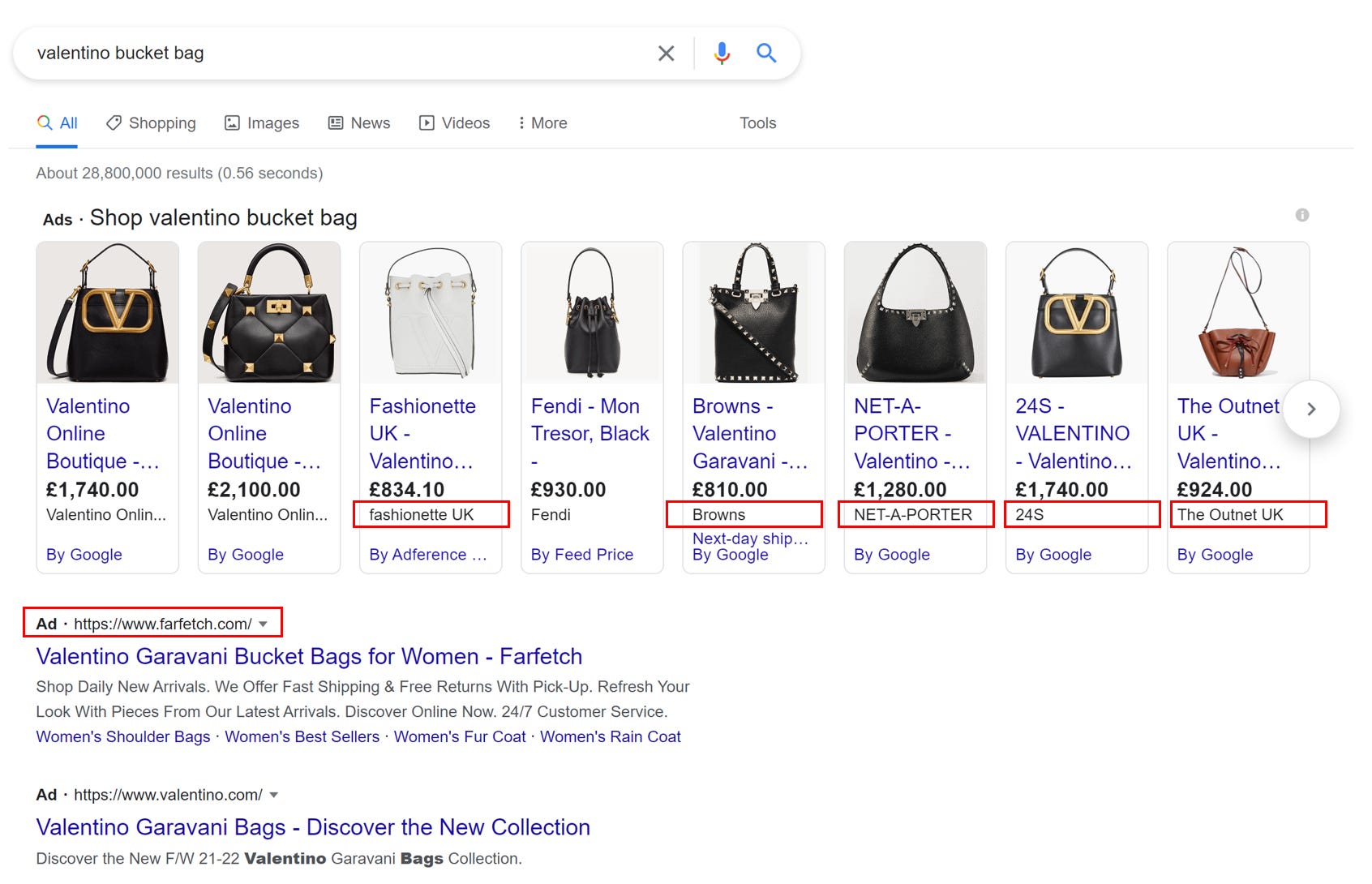
Task: Click into the 'valentino bucket bag' search field
Action: point(341,54)
